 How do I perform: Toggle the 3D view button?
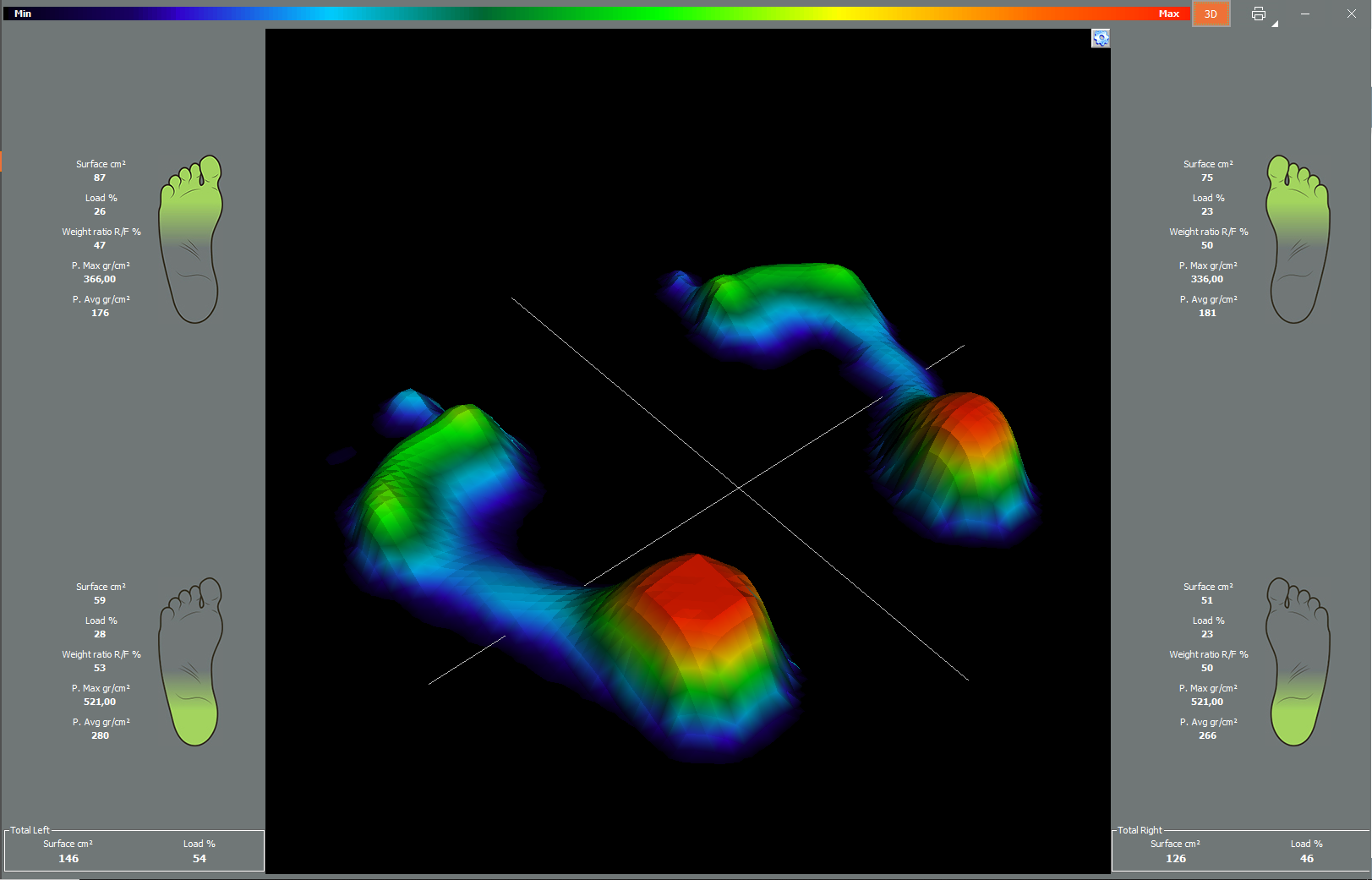point(1211,14)
